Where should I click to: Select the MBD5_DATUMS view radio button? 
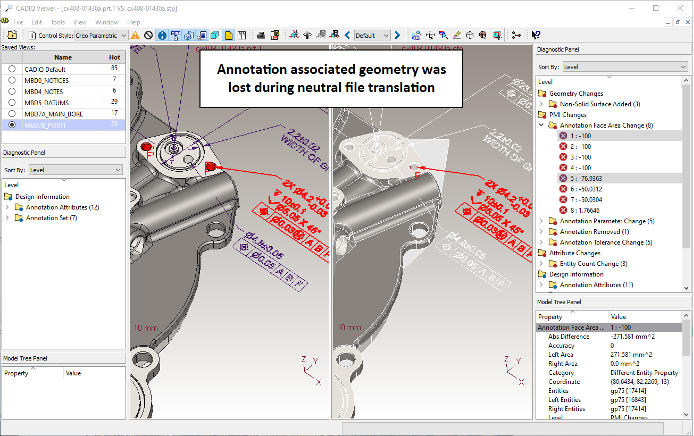pyautogui.click(x=12, y=102)
